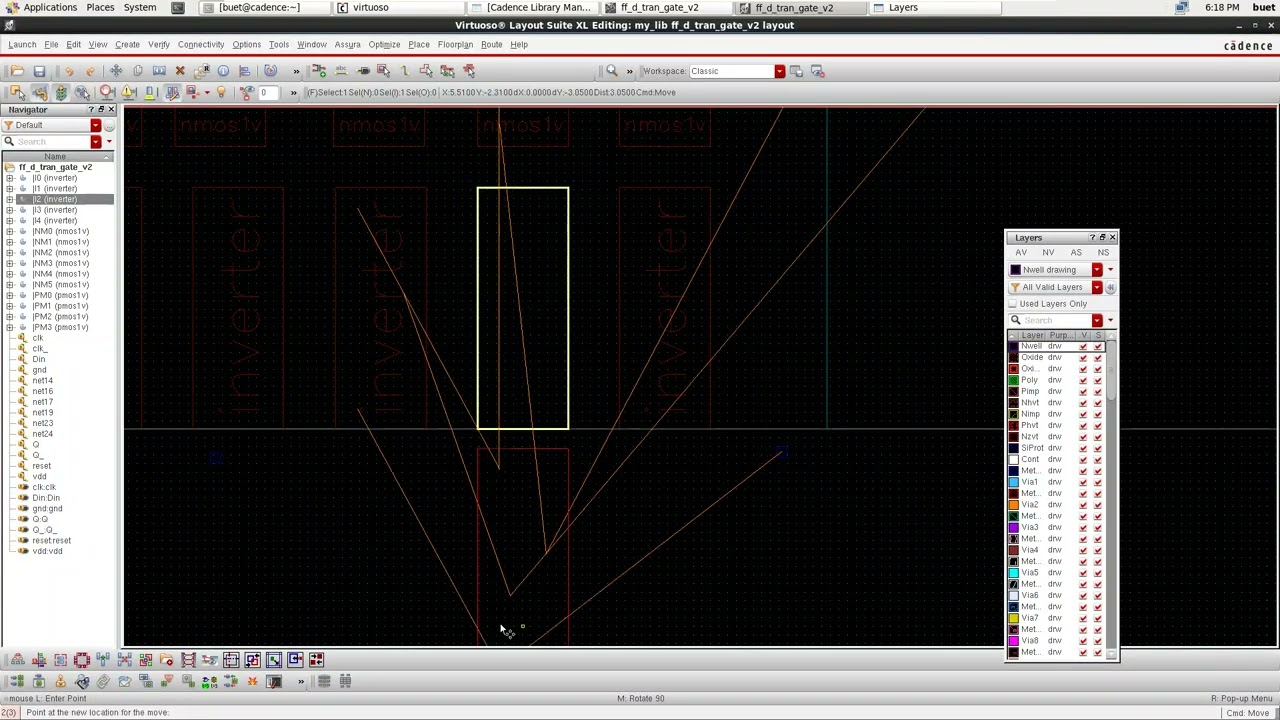Click the hierarchy tree icon in bottom toolbar
This screenshot has height=720, width=1280.
tap(18, 660)
